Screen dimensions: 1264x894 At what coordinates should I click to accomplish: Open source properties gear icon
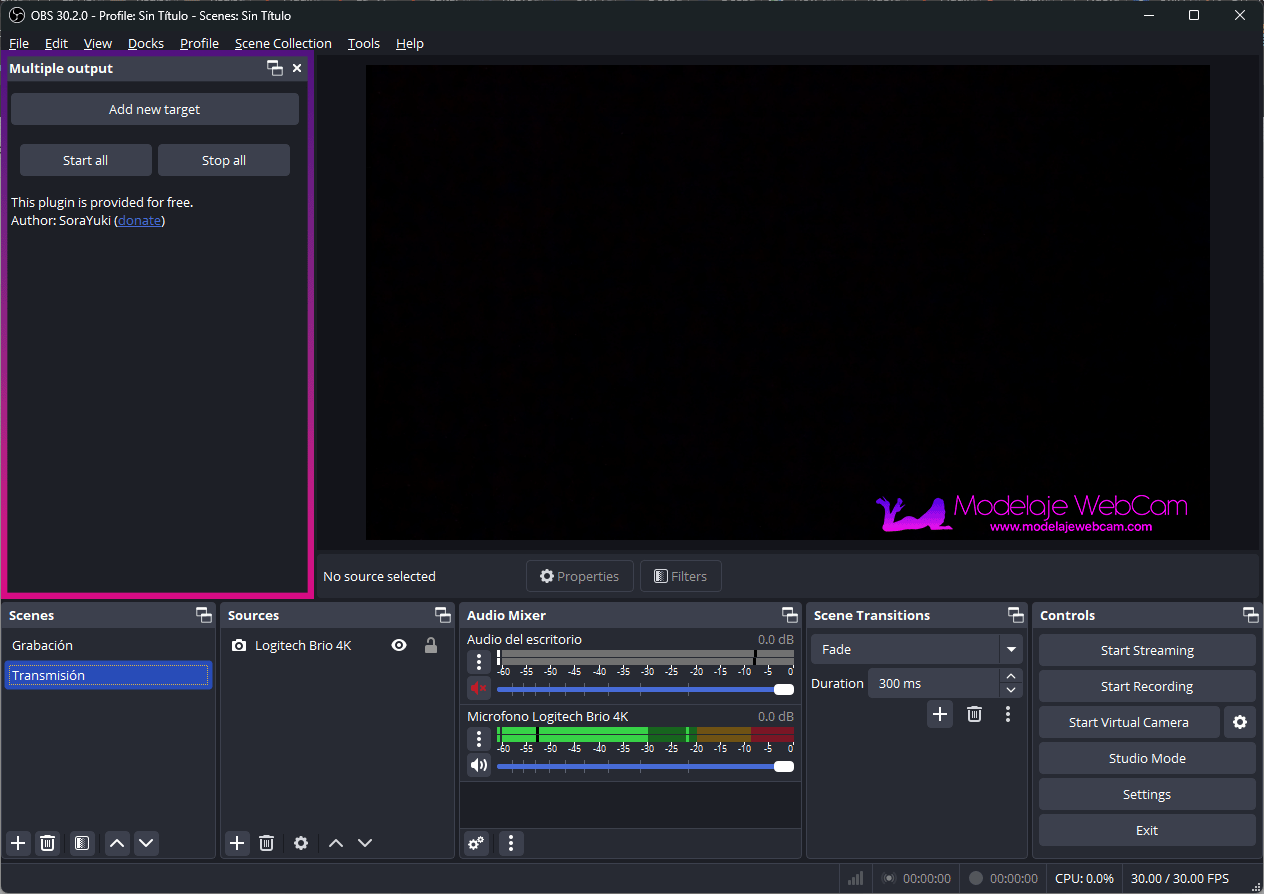301,843
